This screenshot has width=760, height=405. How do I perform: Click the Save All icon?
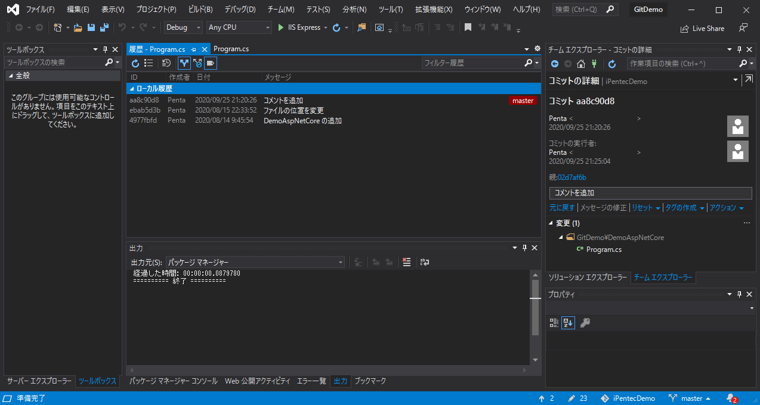click(104, 28)
